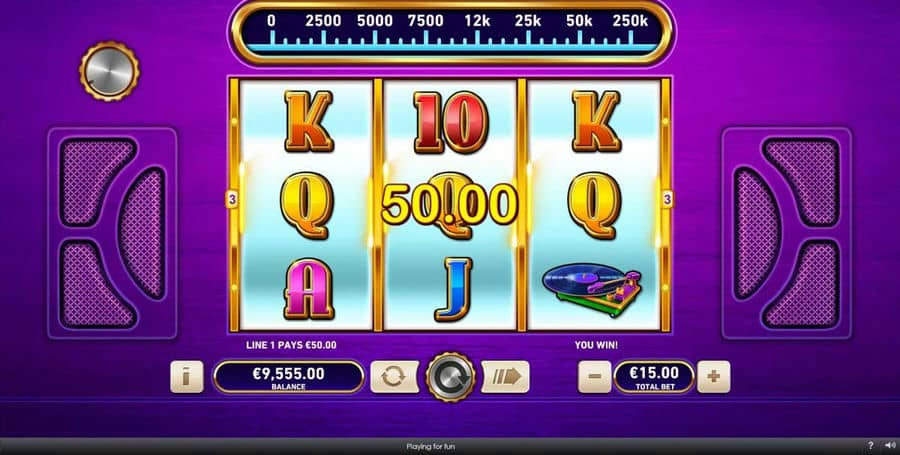
Task: Select the turntable record symbol on reel three
Action: tap(592, 289)
